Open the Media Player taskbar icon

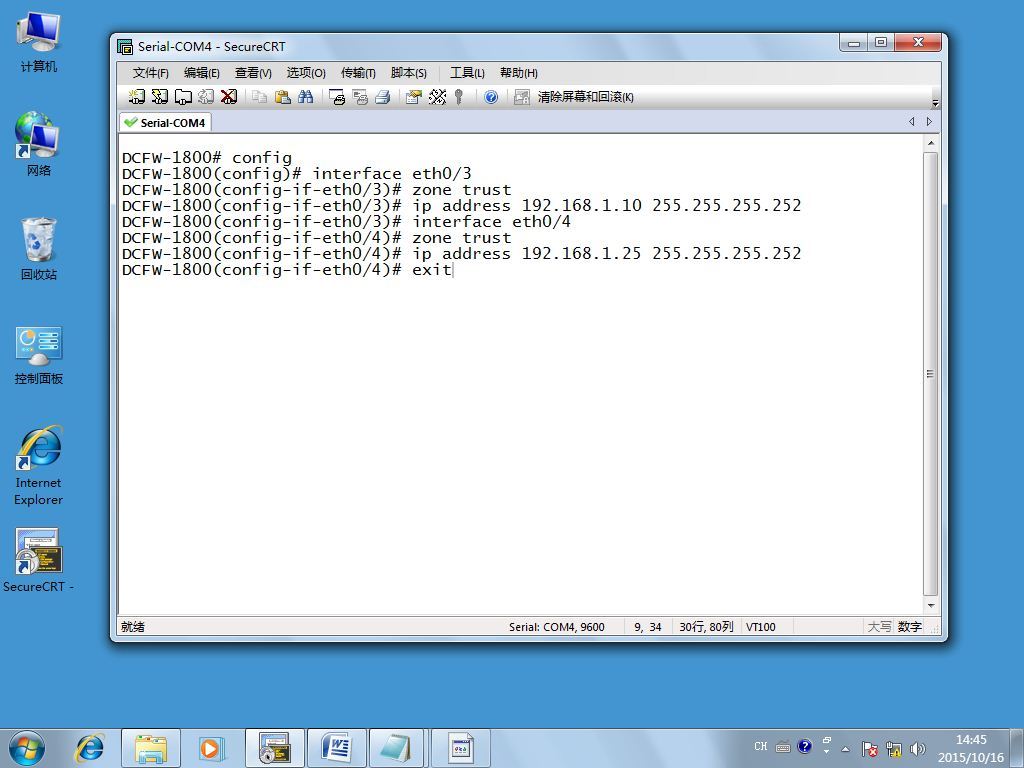(x=211, y=748)
